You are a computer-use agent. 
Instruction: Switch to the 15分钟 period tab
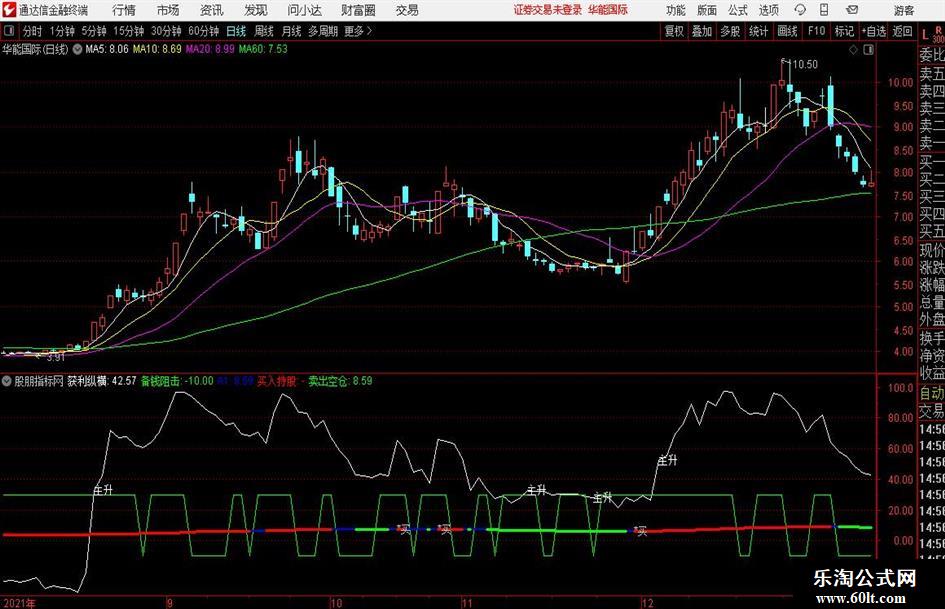point(129,31)
